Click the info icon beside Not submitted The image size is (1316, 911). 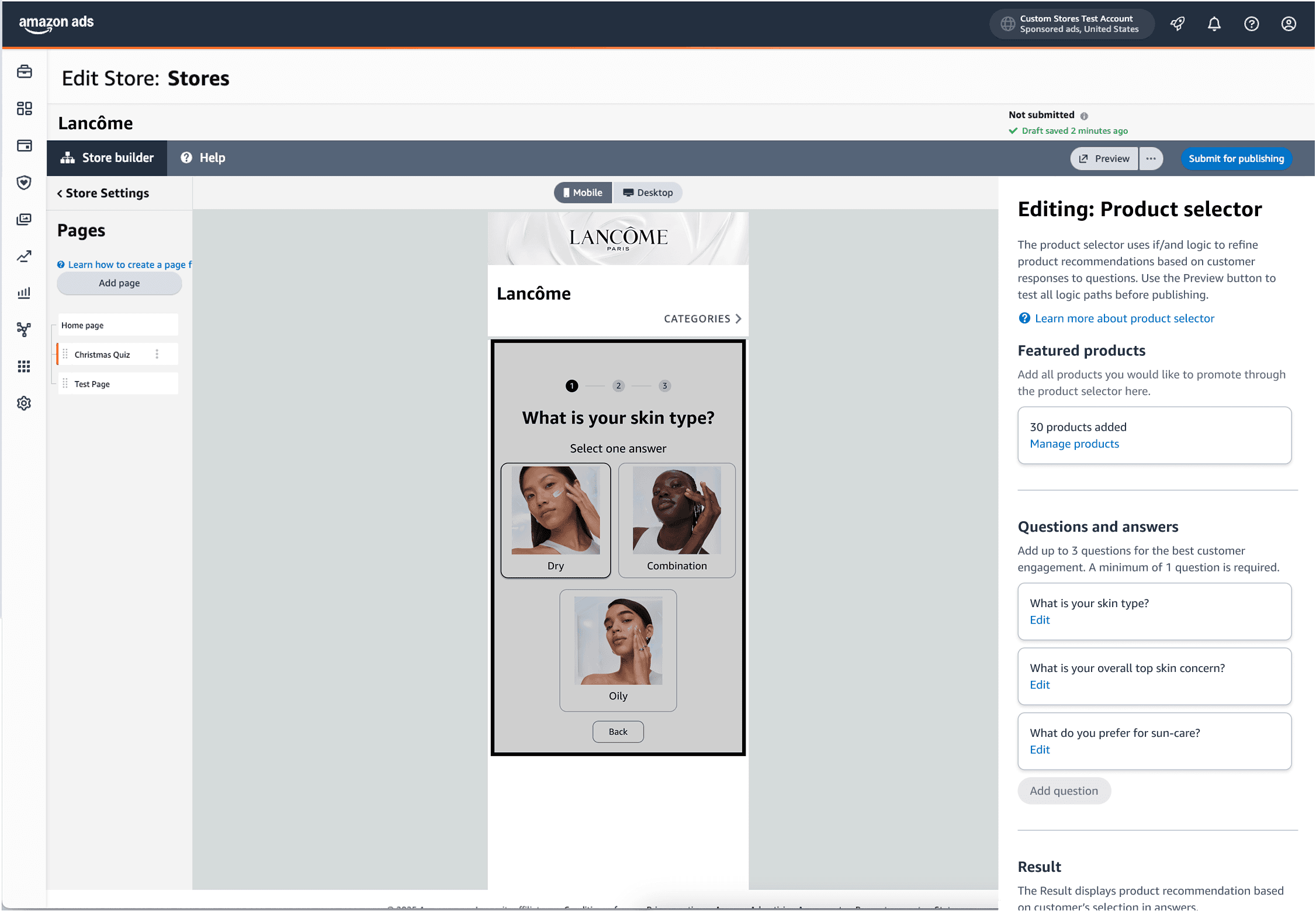pyautogui.click(x=1084, y=116)
